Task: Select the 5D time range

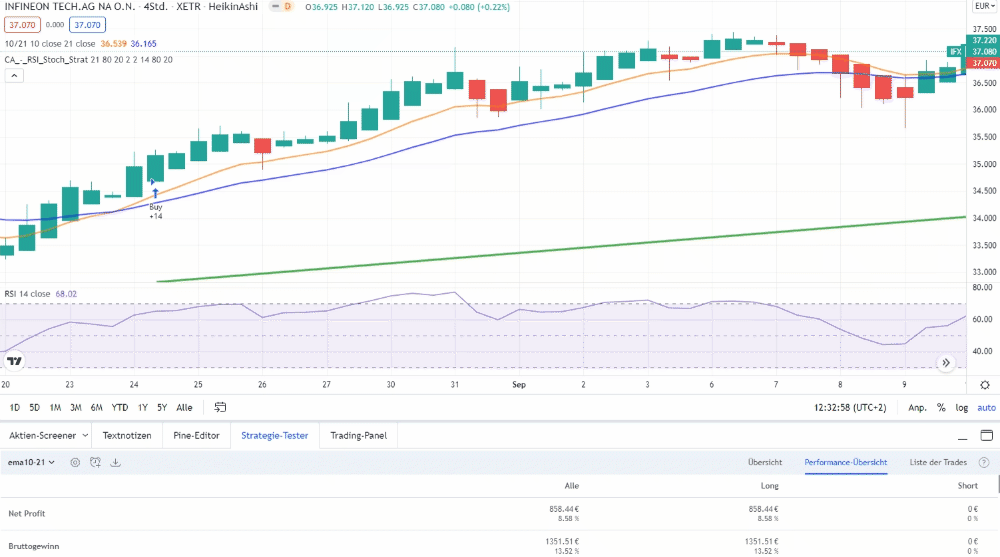Action: point(34,408)
